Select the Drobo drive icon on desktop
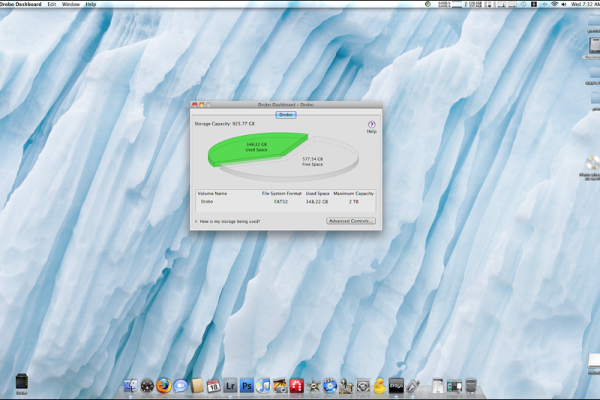 click(x=22, y=382)
